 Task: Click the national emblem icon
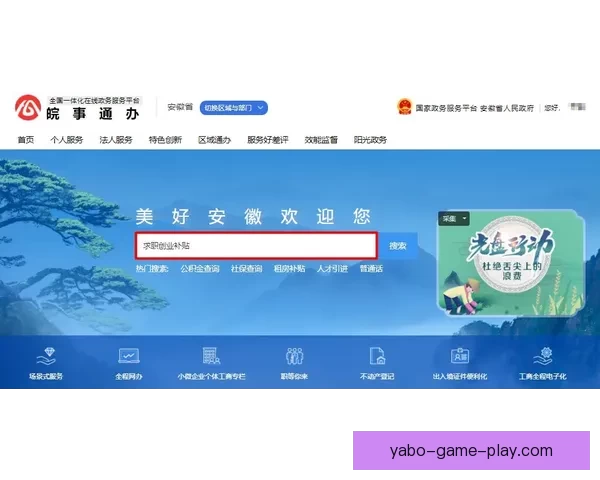coord(404,107)
